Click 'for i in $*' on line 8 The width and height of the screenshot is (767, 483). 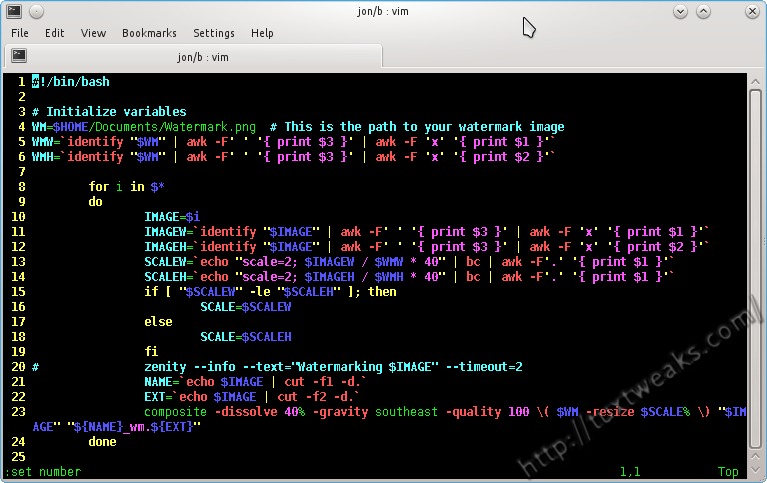[127, 186]
